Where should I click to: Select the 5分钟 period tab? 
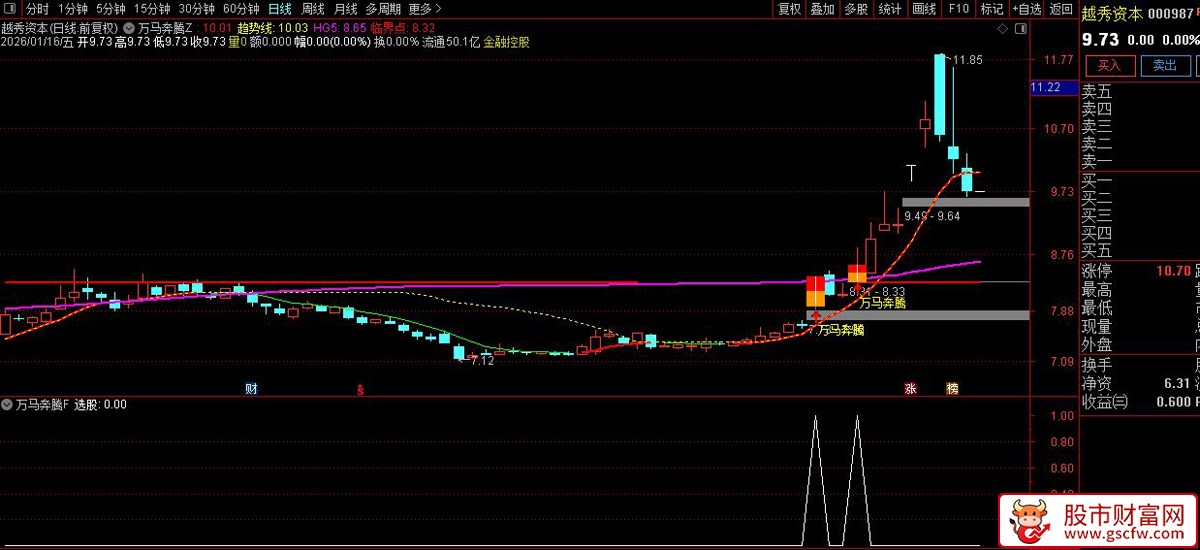111,9
